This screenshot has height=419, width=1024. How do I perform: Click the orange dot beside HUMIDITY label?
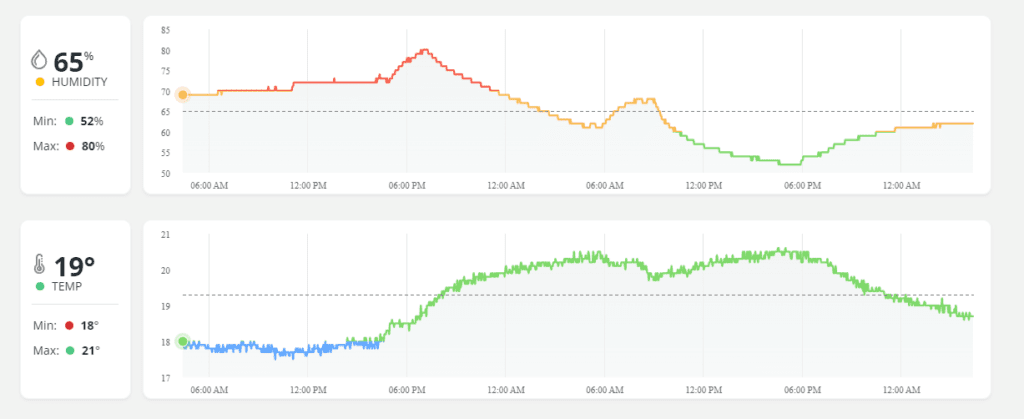[x=39, y=81]
